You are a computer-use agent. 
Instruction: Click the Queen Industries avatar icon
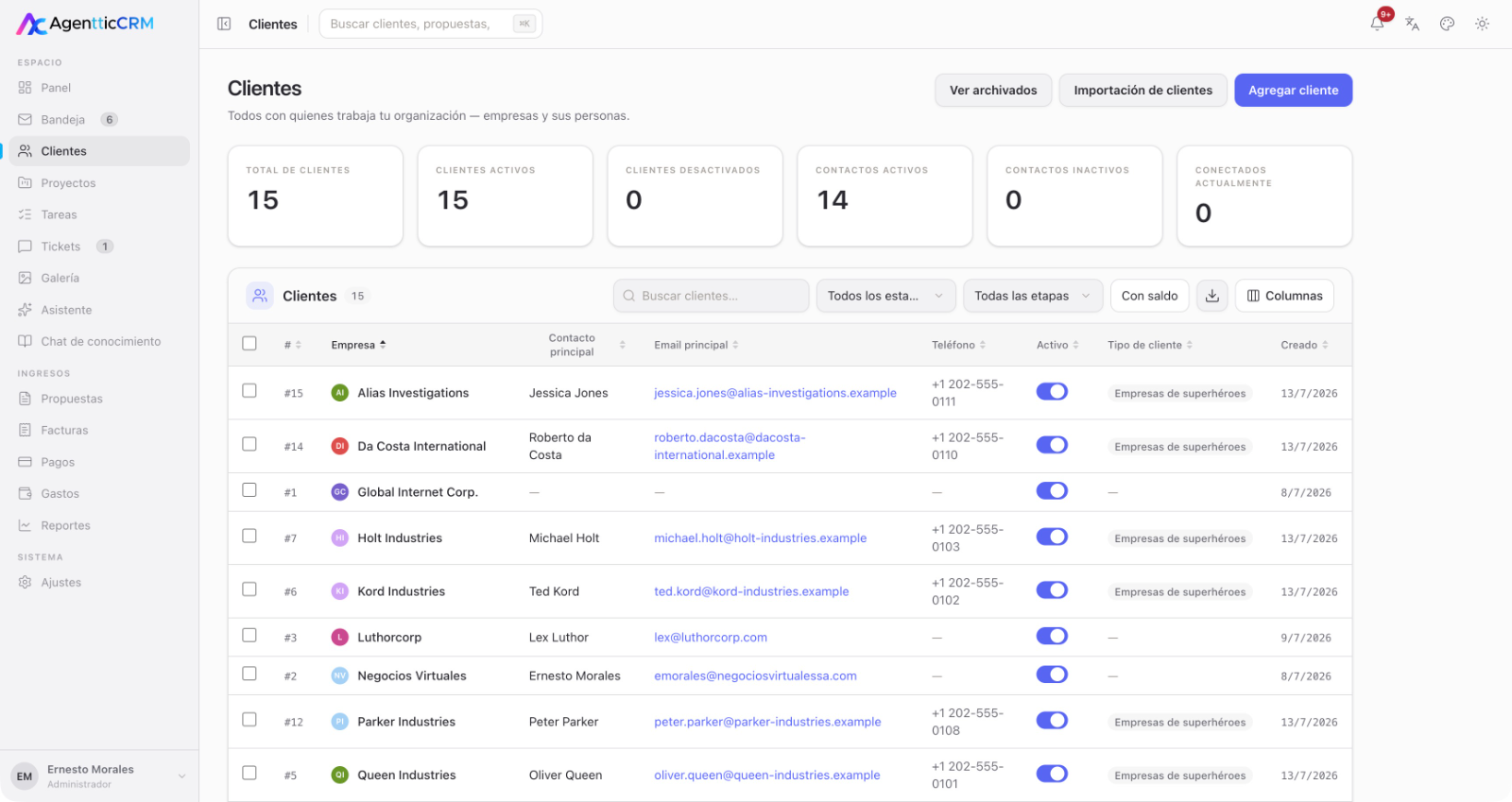pyautogui.click(x=340, y=775)
